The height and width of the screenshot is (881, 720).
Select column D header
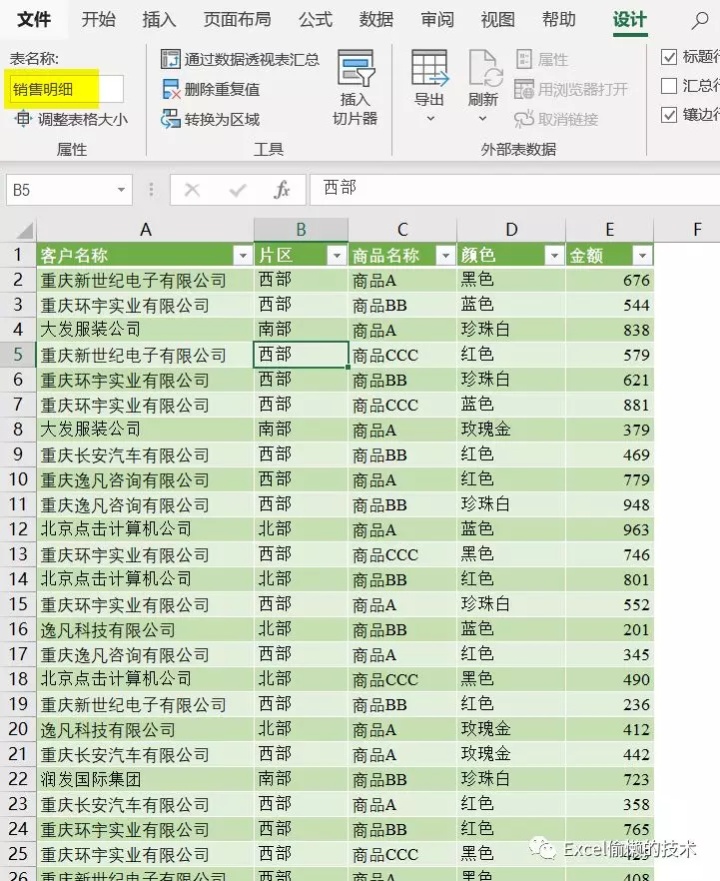point(511,230)
